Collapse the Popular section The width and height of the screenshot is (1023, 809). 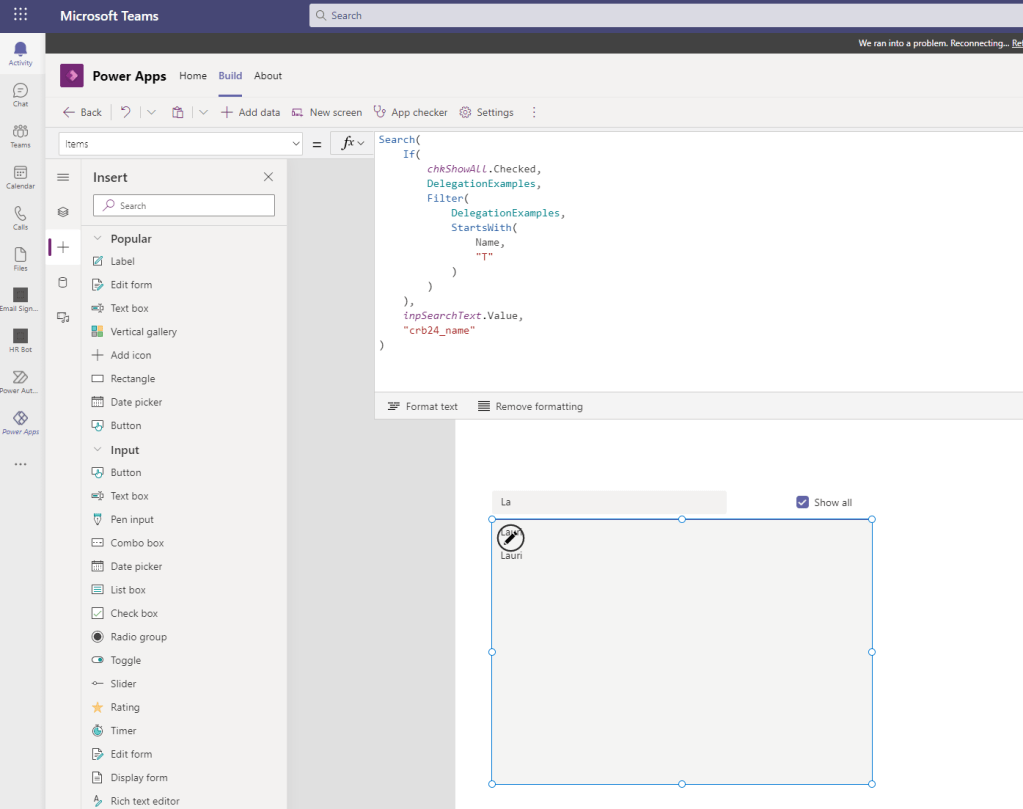coord(98,239)
